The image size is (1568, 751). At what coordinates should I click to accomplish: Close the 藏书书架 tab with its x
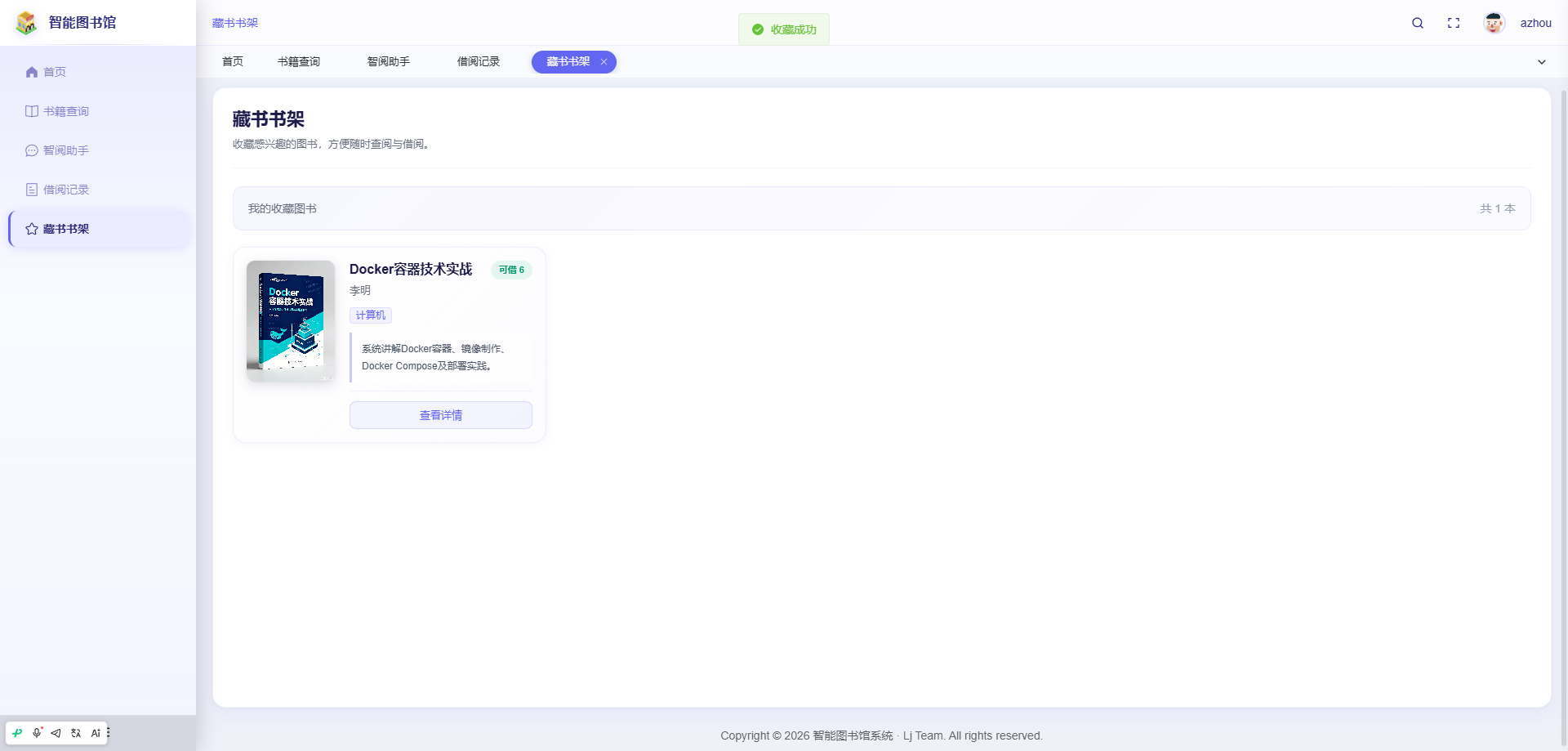click(604, 62)
